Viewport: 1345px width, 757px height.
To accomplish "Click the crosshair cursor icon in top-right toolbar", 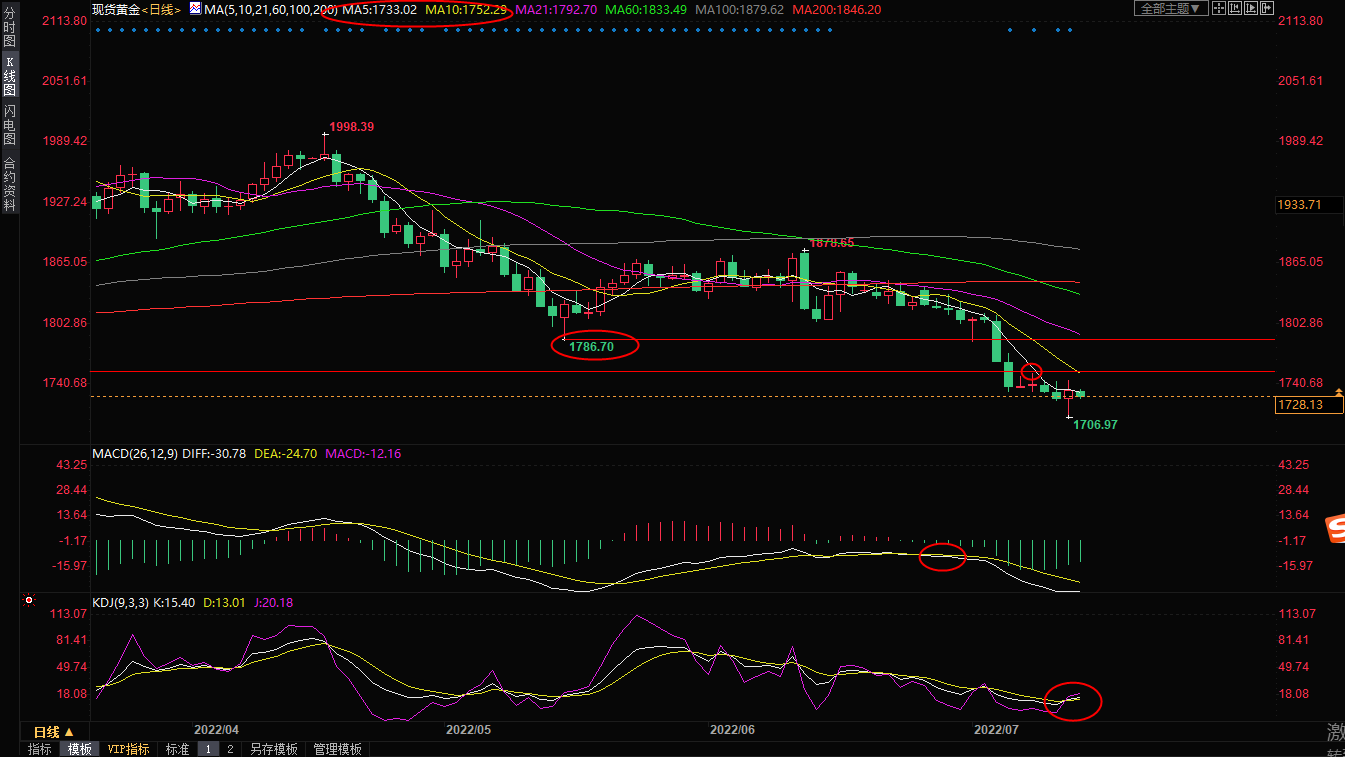I will coord(1217,8).
